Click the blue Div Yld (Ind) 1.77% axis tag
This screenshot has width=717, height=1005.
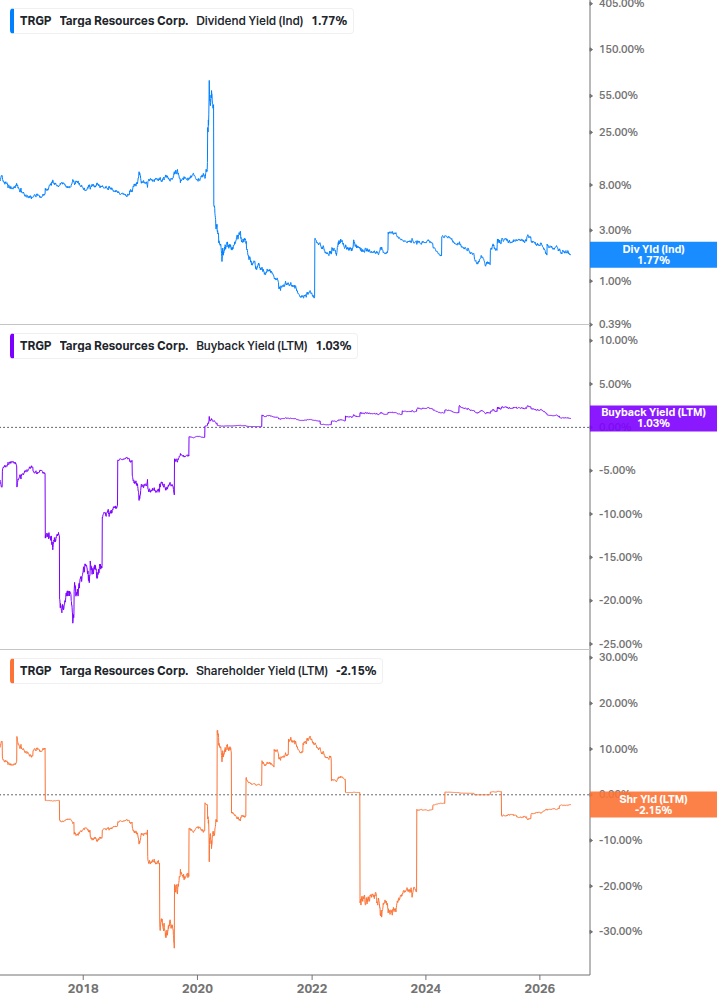tap(653, 254)
